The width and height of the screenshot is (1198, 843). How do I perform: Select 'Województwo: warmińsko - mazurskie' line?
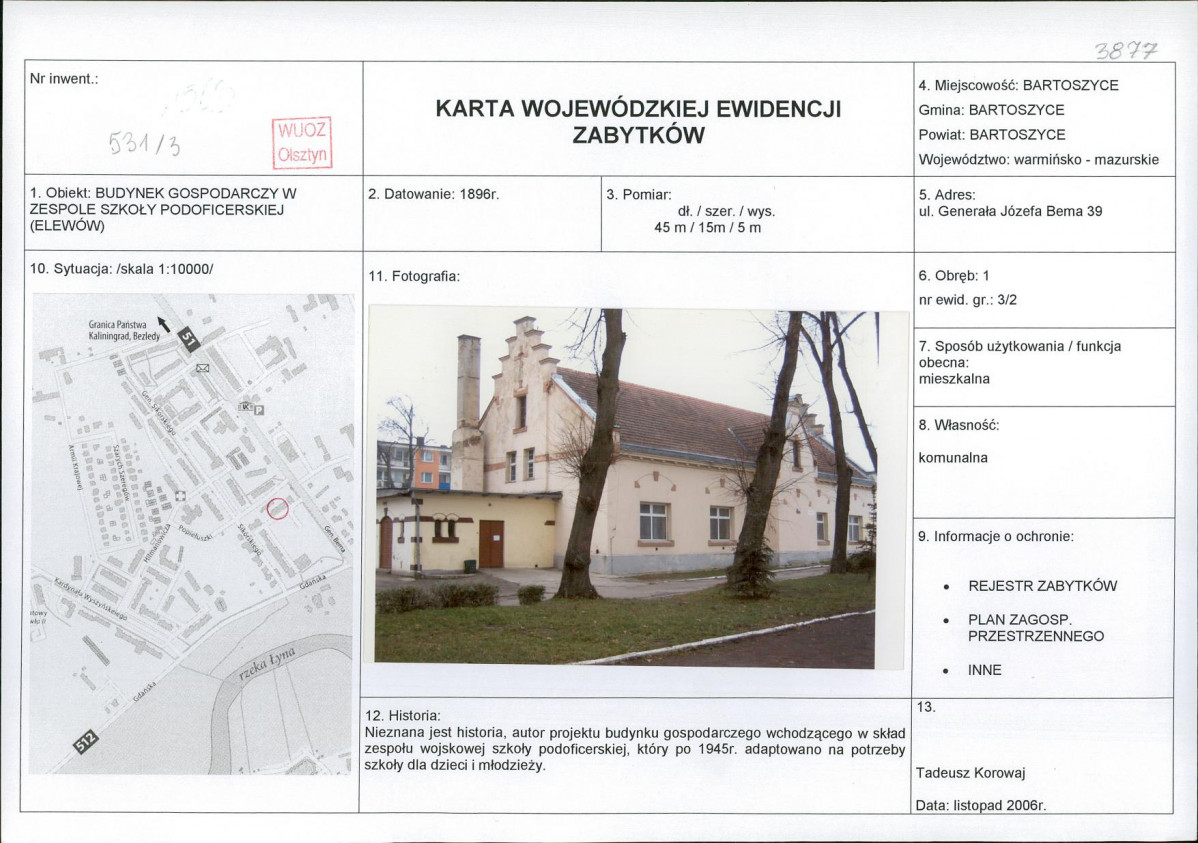1039,160
